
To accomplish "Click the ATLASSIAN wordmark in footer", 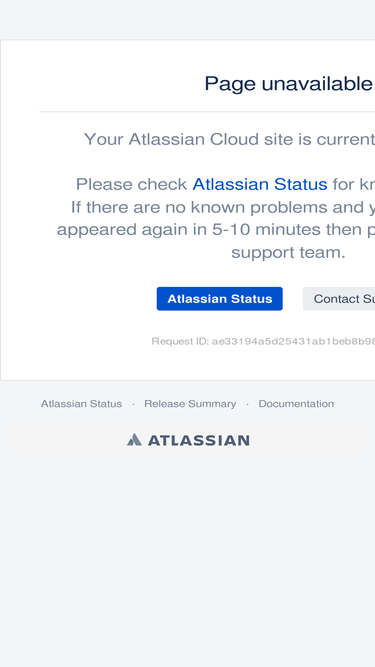I will (x=199, y=440).
